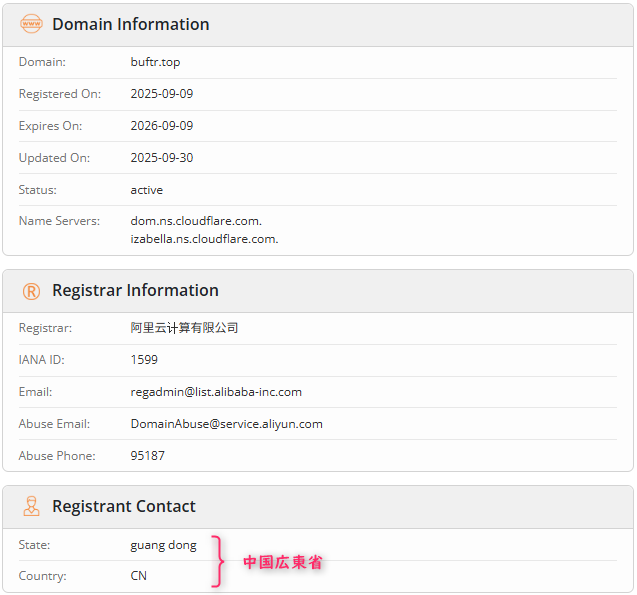Click the DomainAbuse@service.aliyun.com abuse email
637x595 pixels.
(x=226, y=424)
